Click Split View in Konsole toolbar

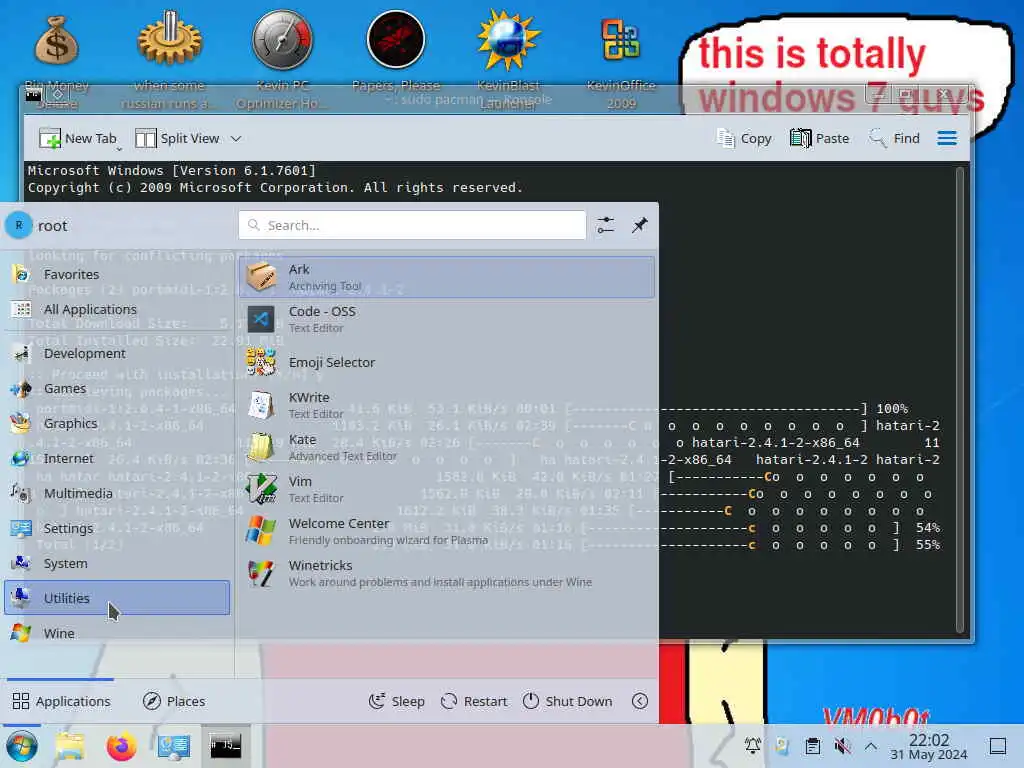(178, 138)
